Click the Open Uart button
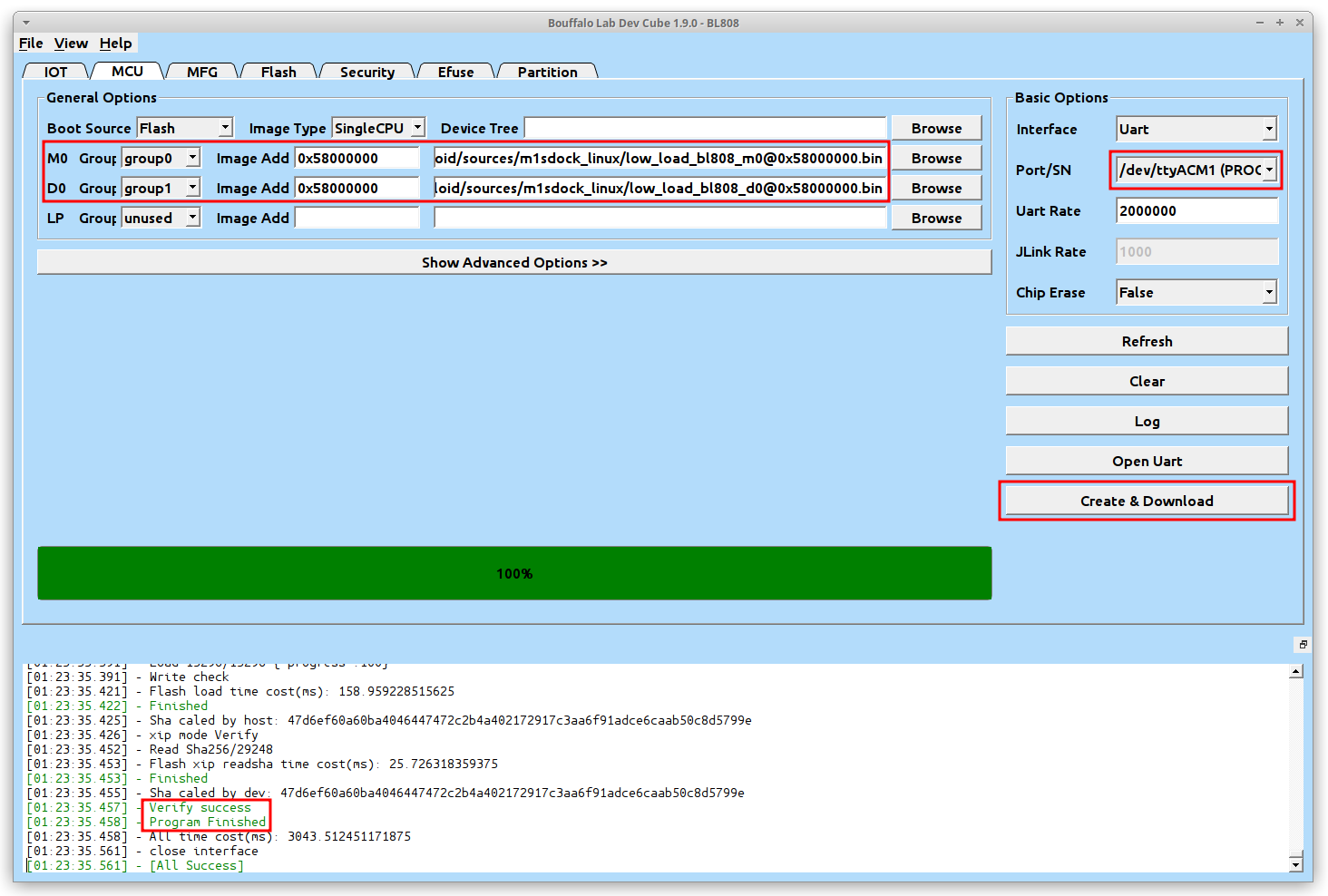The image size is (1328, 896). coord(1147,461)
